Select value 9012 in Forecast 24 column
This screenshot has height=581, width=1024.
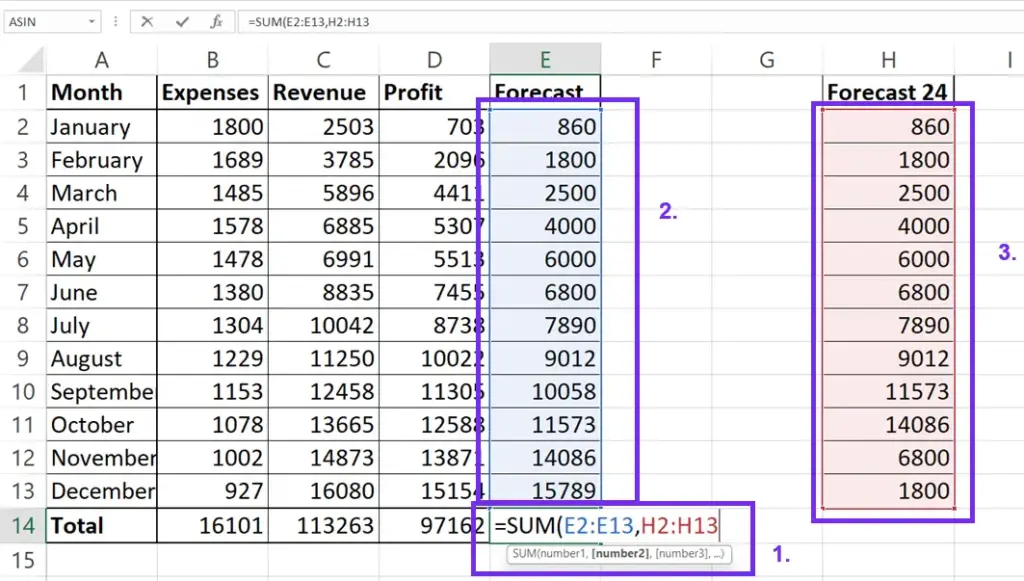(x=888, y=358)
